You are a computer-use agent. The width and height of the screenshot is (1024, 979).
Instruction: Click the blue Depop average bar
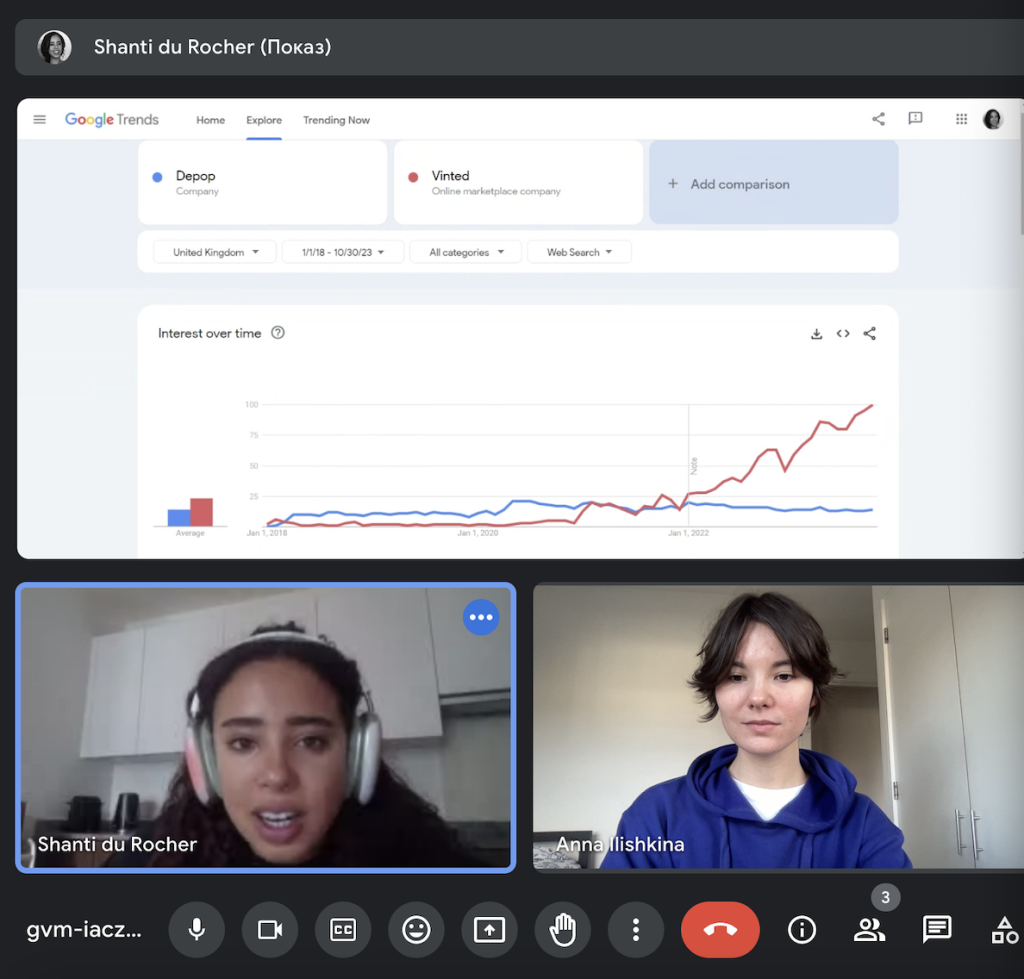(x=179, y=517)
